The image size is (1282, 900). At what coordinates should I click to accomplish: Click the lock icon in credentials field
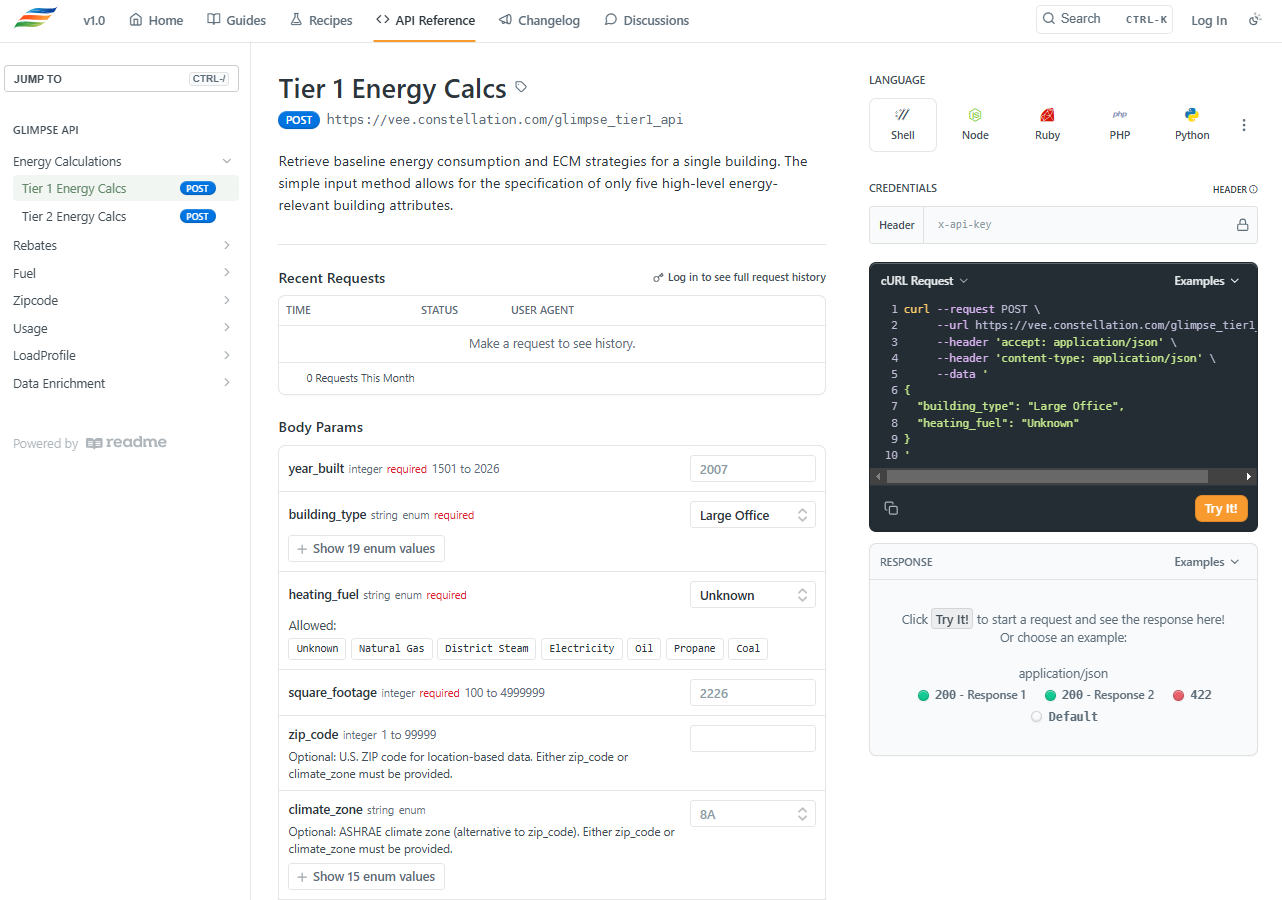[x=1243, y=225]
